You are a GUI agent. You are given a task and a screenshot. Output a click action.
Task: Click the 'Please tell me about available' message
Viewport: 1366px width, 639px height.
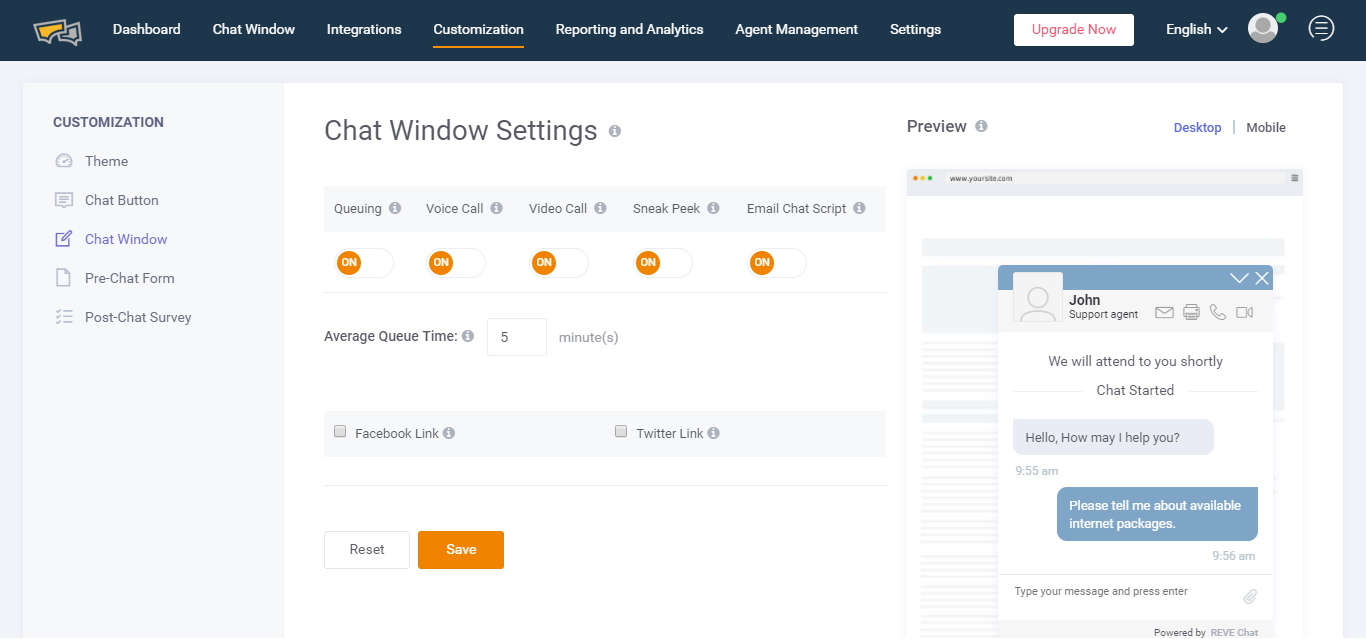click(x=1157, y=514)
